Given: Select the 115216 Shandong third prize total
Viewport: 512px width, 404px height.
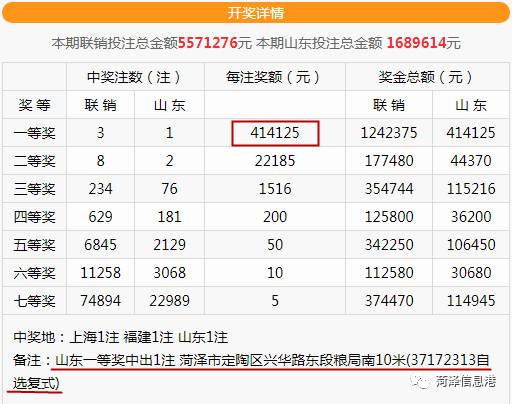Looking at the screenshot, I should coord(471,189).
